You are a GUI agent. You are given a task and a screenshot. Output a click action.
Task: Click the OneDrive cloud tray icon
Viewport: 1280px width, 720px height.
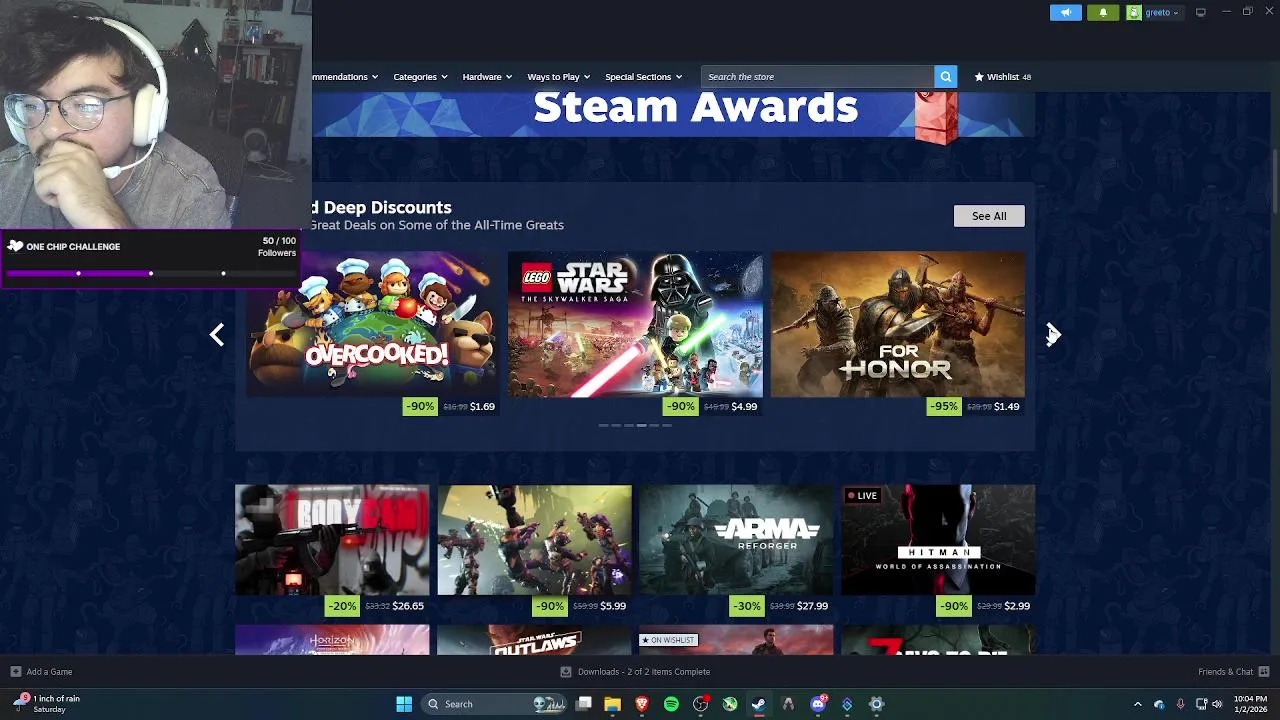tap(1159, 704)
